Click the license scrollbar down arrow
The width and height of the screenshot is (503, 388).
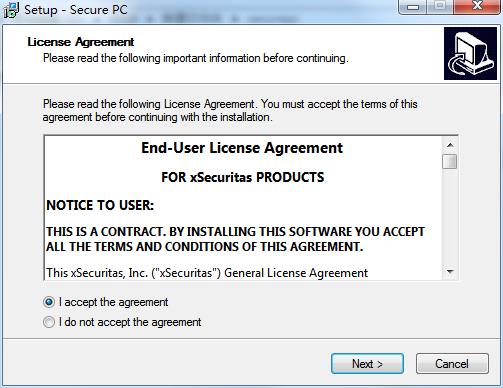(450, 272)
